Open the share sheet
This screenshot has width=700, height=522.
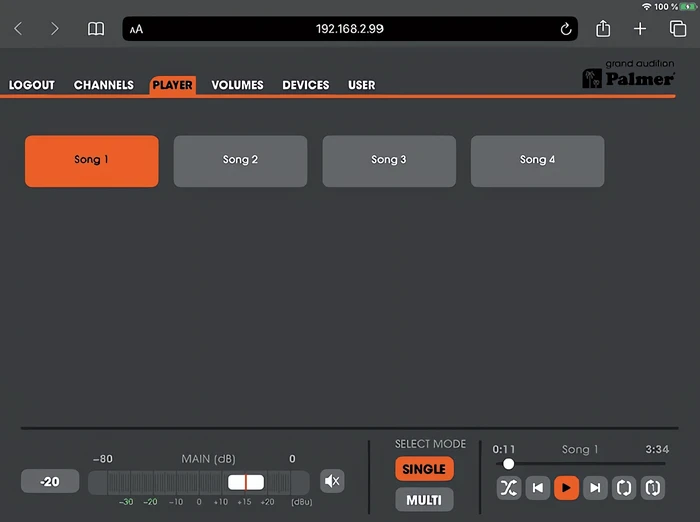(x=603, y=28)
